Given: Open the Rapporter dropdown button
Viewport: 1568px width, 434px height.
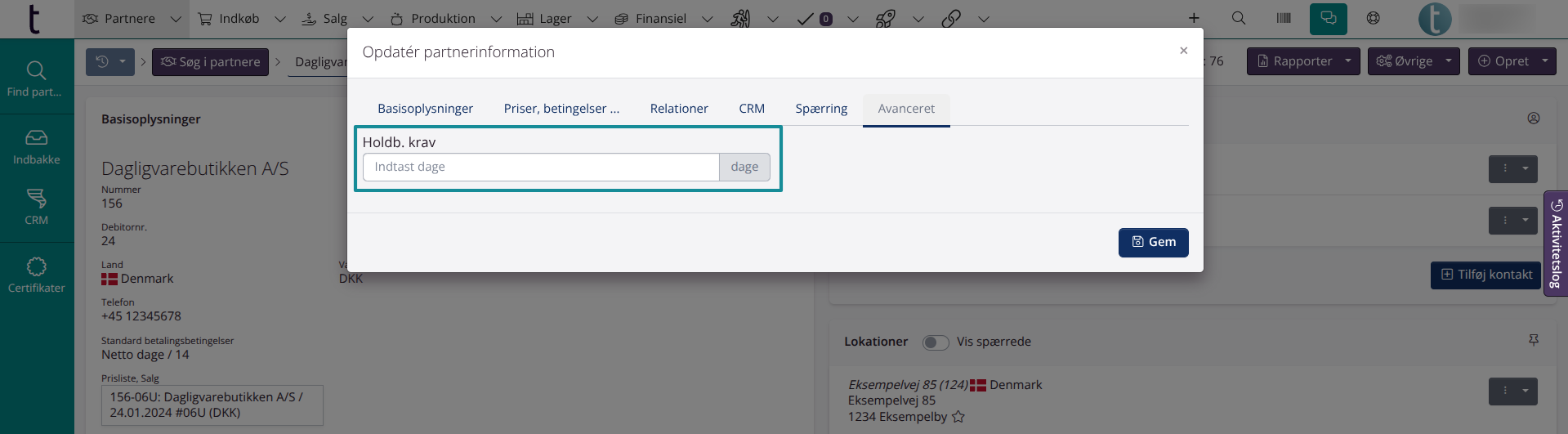Looking at the screenshot, I should pyautogui.click(x=1303, y=61).
